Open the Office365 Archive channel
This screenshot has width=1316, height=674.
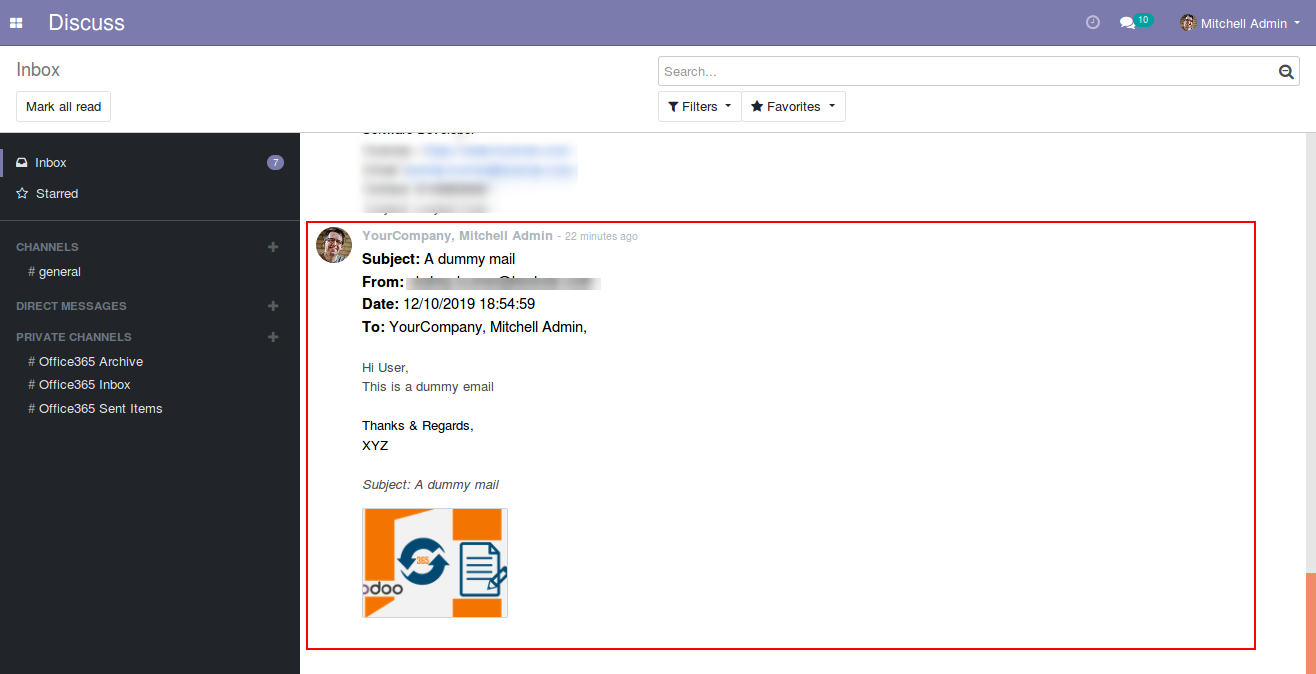pos(90,362)
